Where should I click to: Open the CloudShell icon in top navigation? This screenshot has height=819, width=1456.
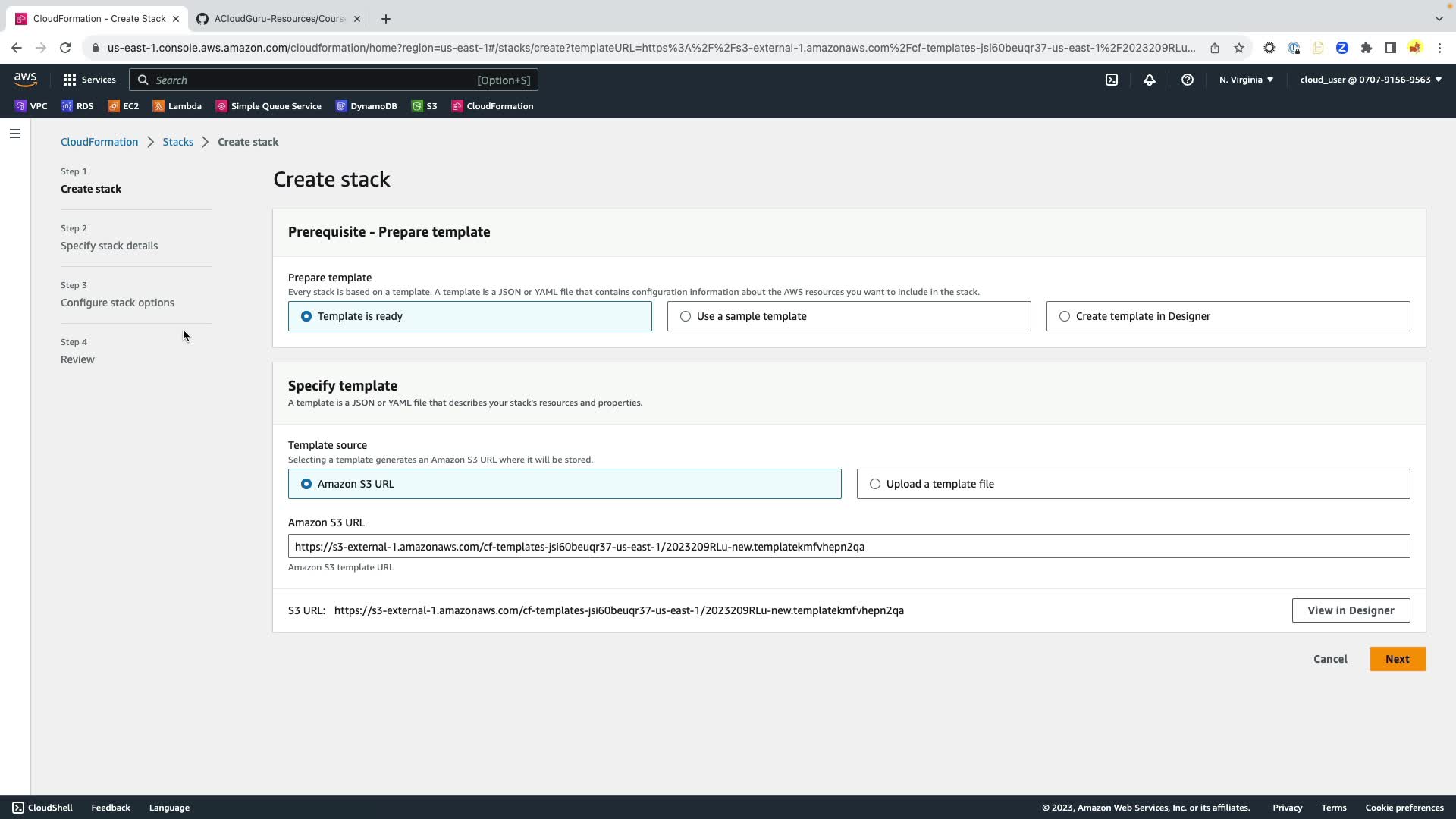1112,80
